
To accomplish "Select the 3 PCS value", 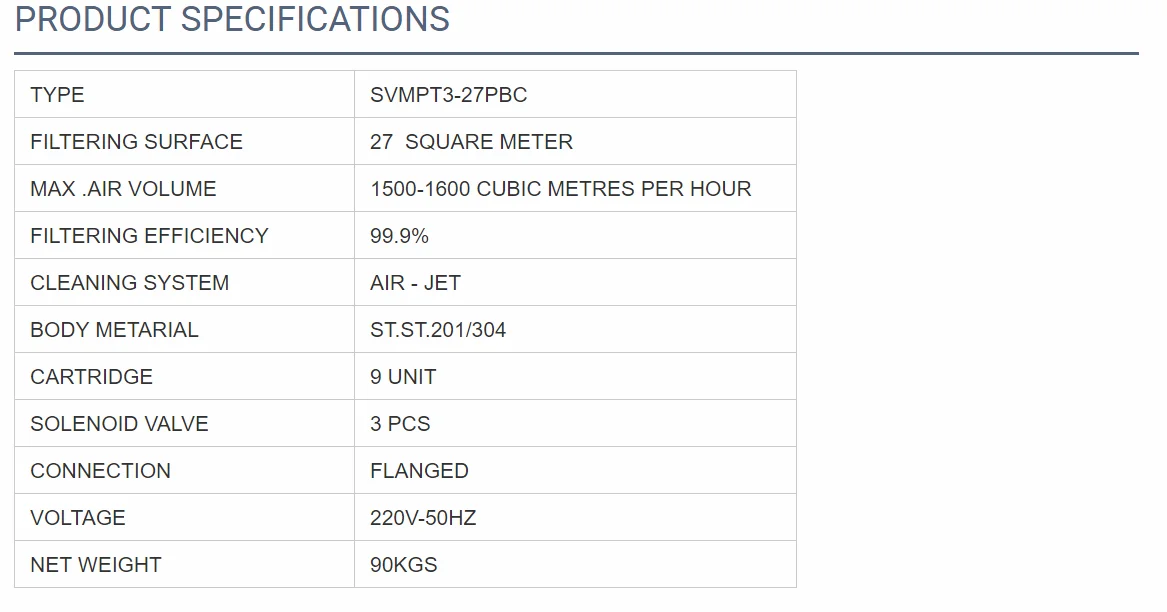I will point(400,424).
